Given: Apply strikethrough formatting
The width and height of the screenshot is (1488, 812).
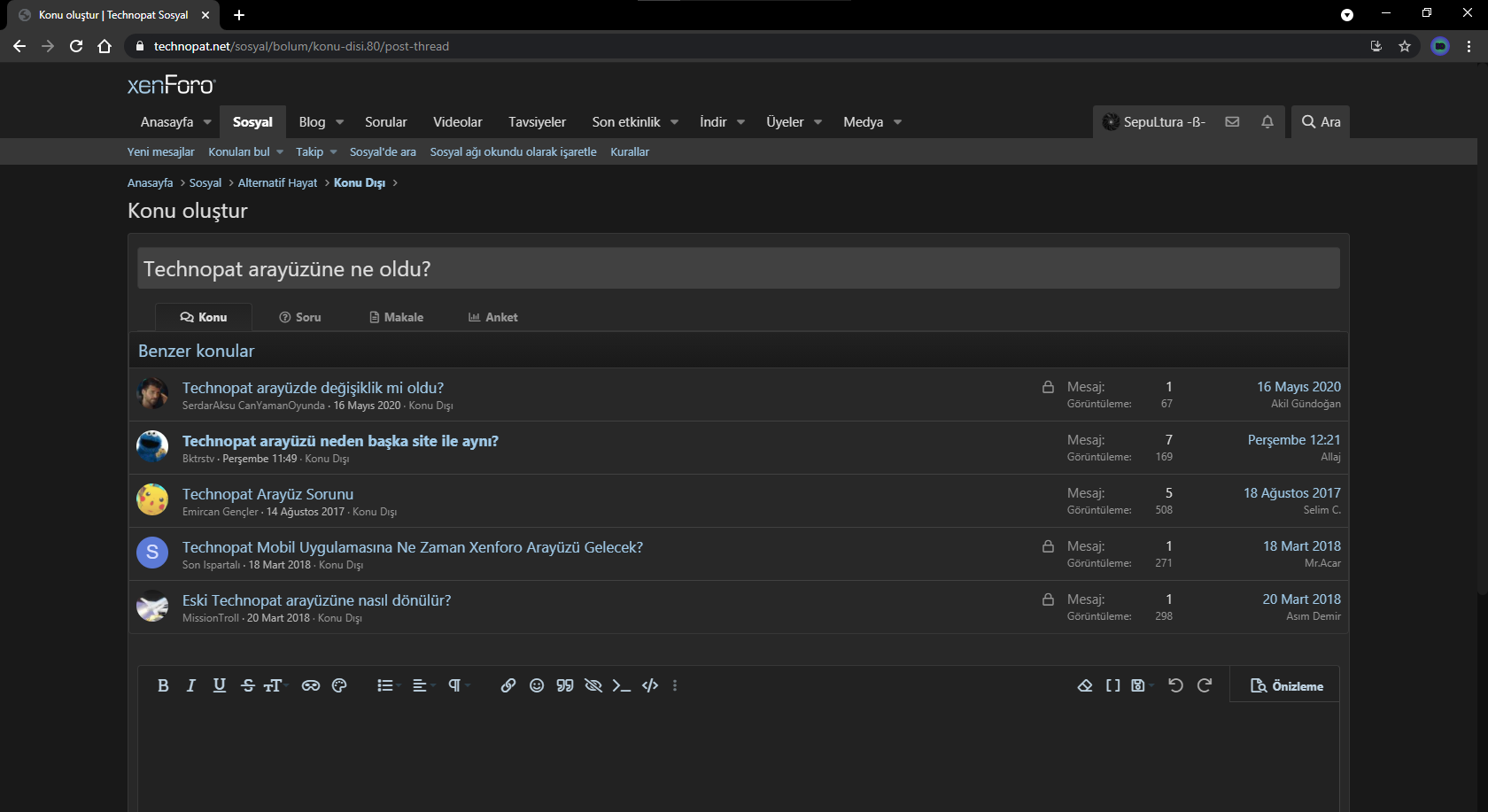Looking at the screenshot, I should (248, 685).
